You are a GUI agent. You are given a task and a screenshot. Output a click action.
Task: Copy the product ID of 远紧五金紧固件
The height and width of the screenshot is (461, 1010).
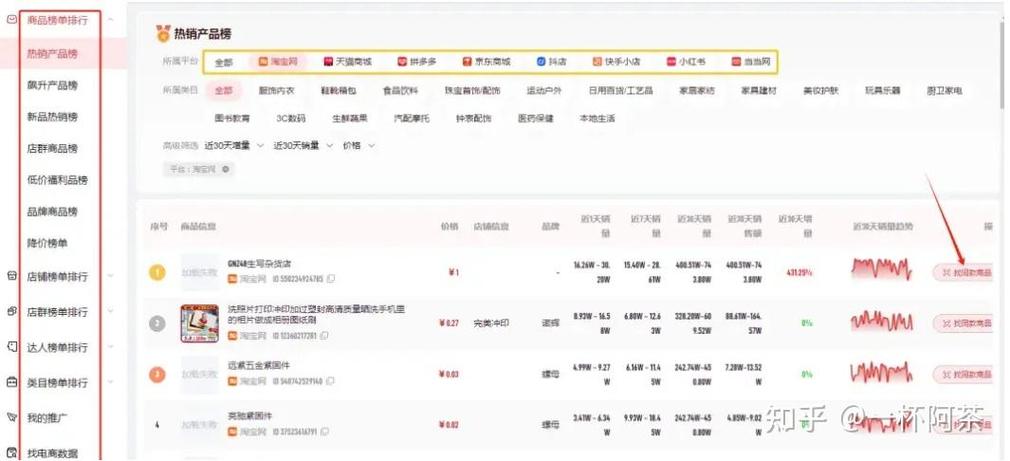330,381
